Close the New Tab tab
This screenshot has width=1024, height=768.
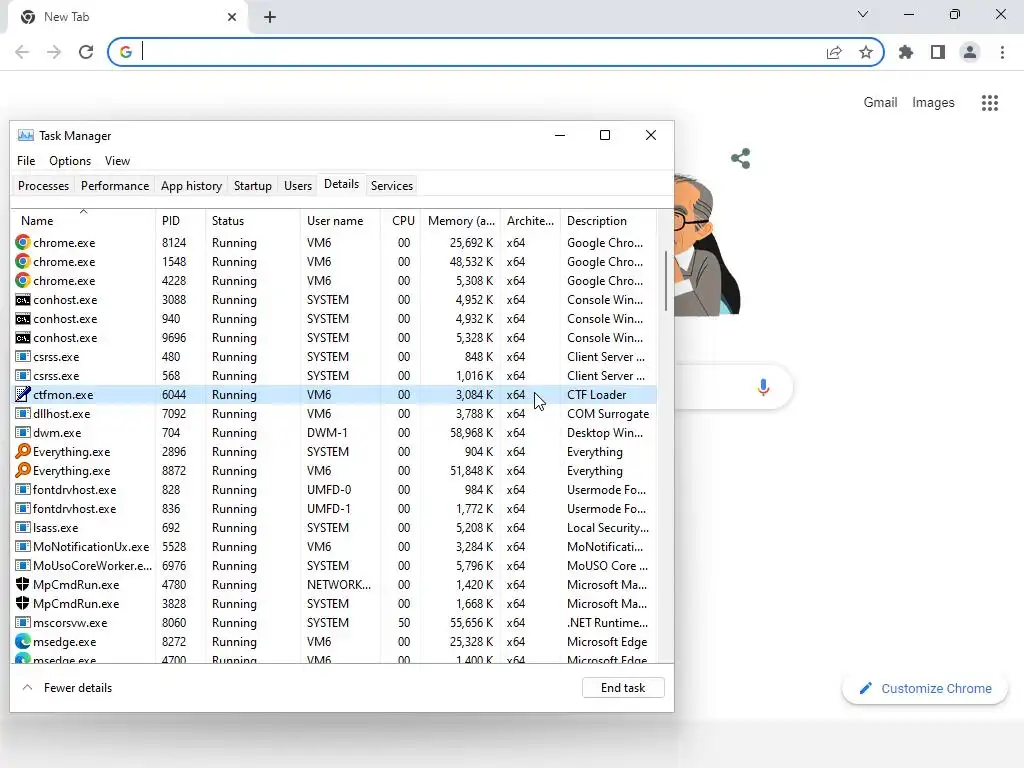point(232,17)
